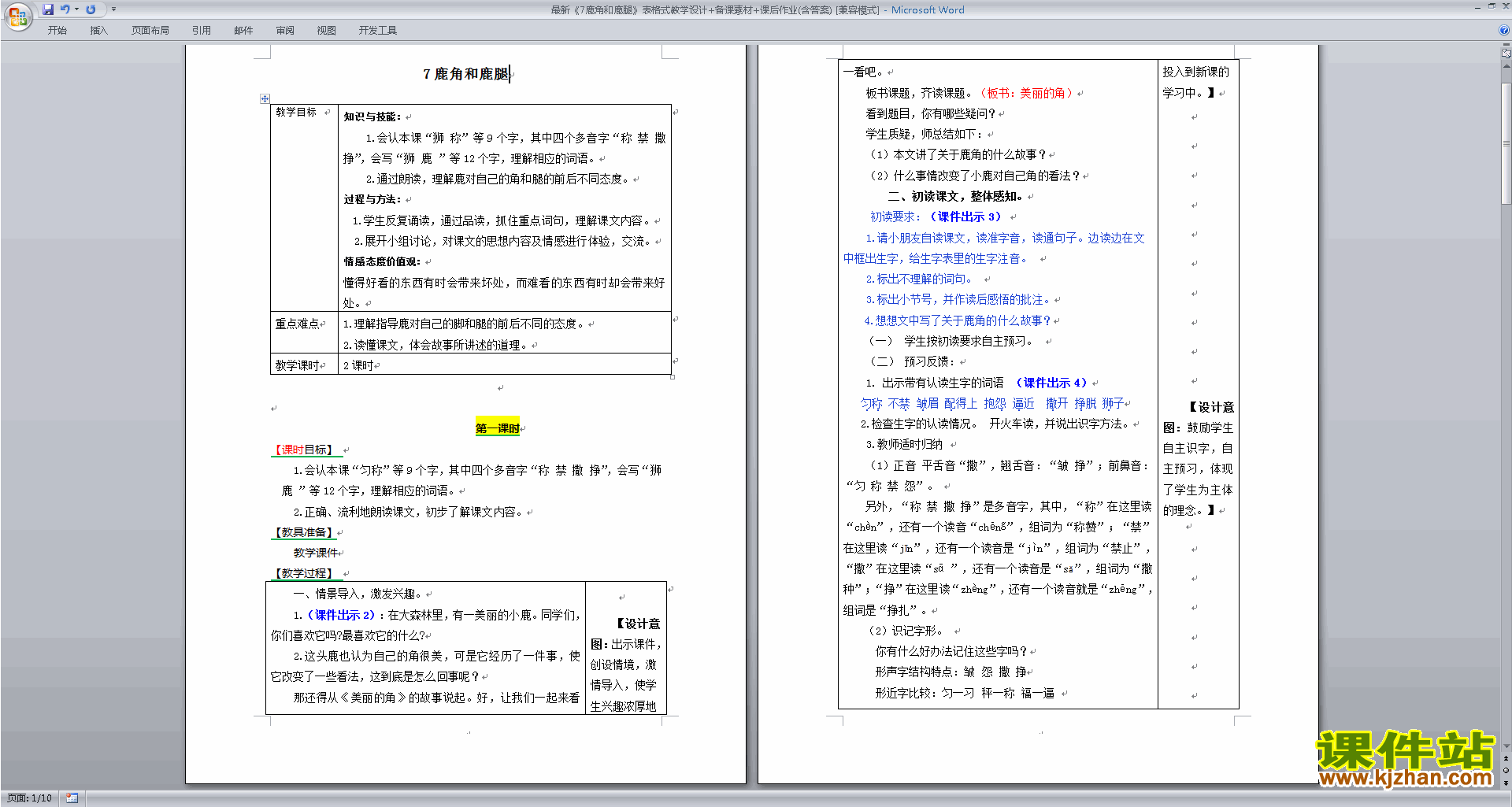
Task: Open Word Help with the question mark
Action: [x=1504, y=31]
